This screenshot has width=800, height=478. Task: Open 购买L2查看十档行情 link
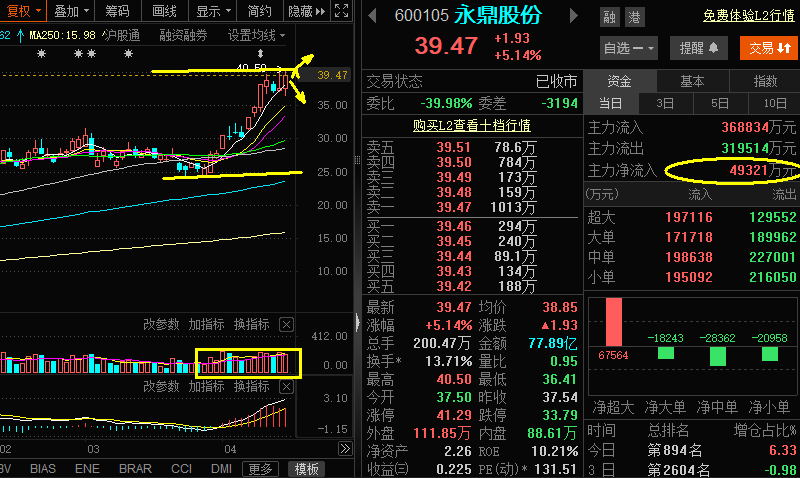pos(472,125)
